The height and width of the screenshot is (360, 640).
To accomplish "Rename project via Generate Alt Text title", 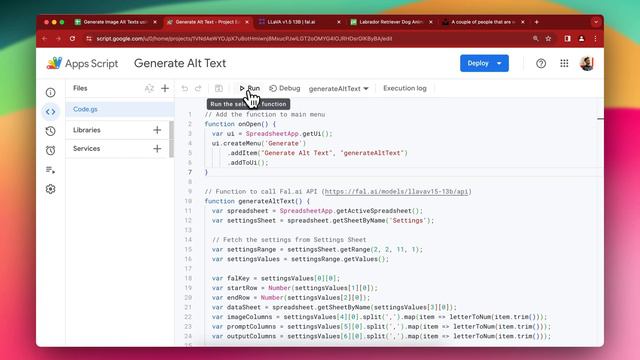I will point(180,63).
